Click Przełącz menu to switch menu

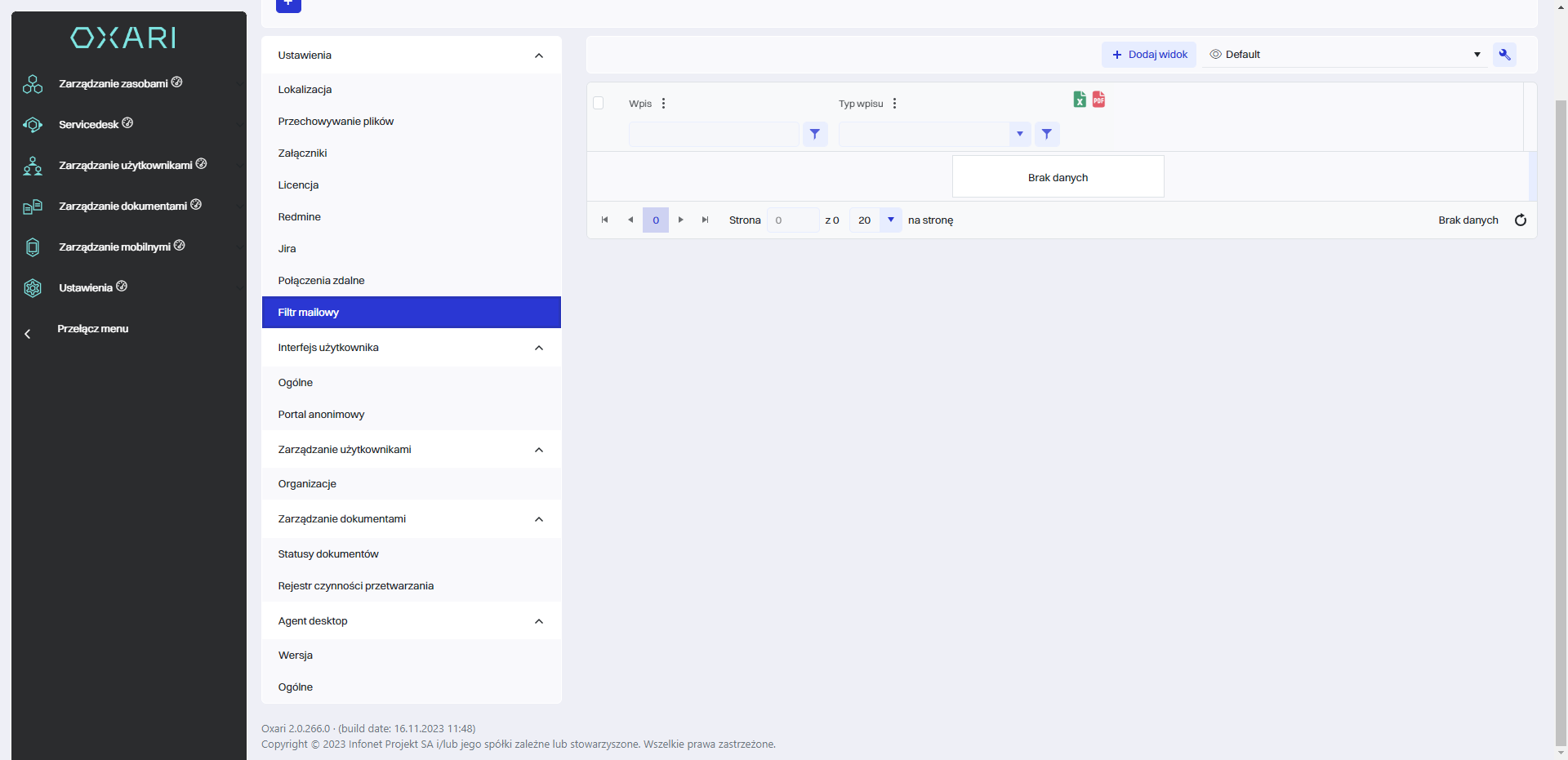click(92, 329)
